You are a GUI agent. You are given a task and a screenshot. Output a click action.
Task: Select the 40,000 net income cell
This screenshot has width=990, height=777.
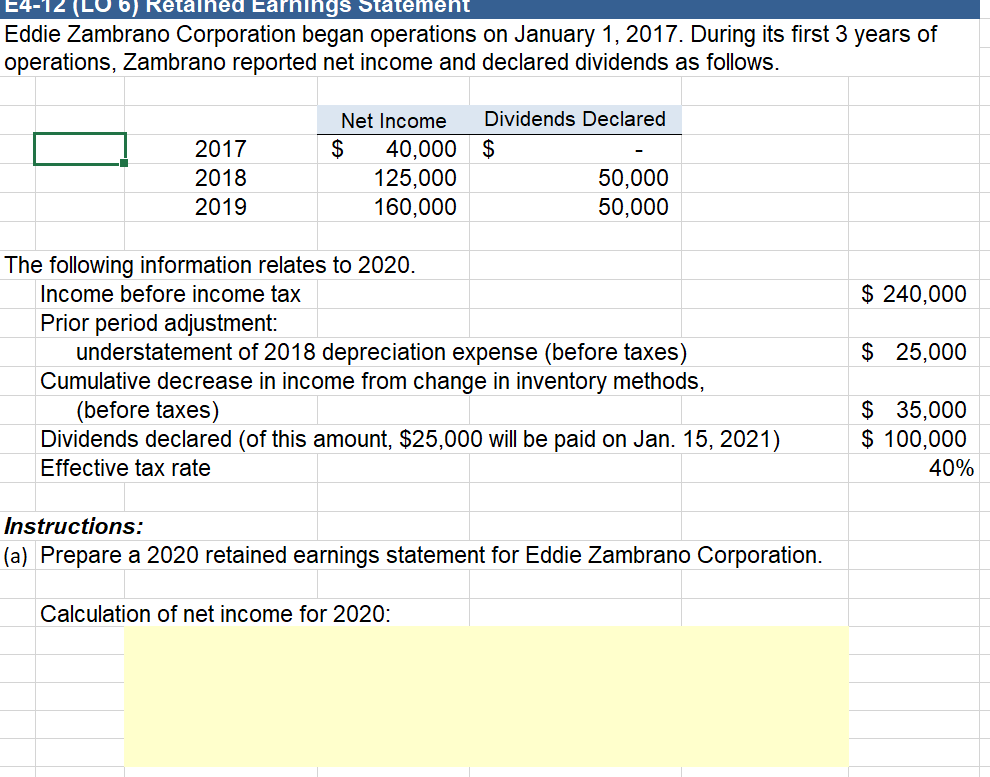coord(393,149)
